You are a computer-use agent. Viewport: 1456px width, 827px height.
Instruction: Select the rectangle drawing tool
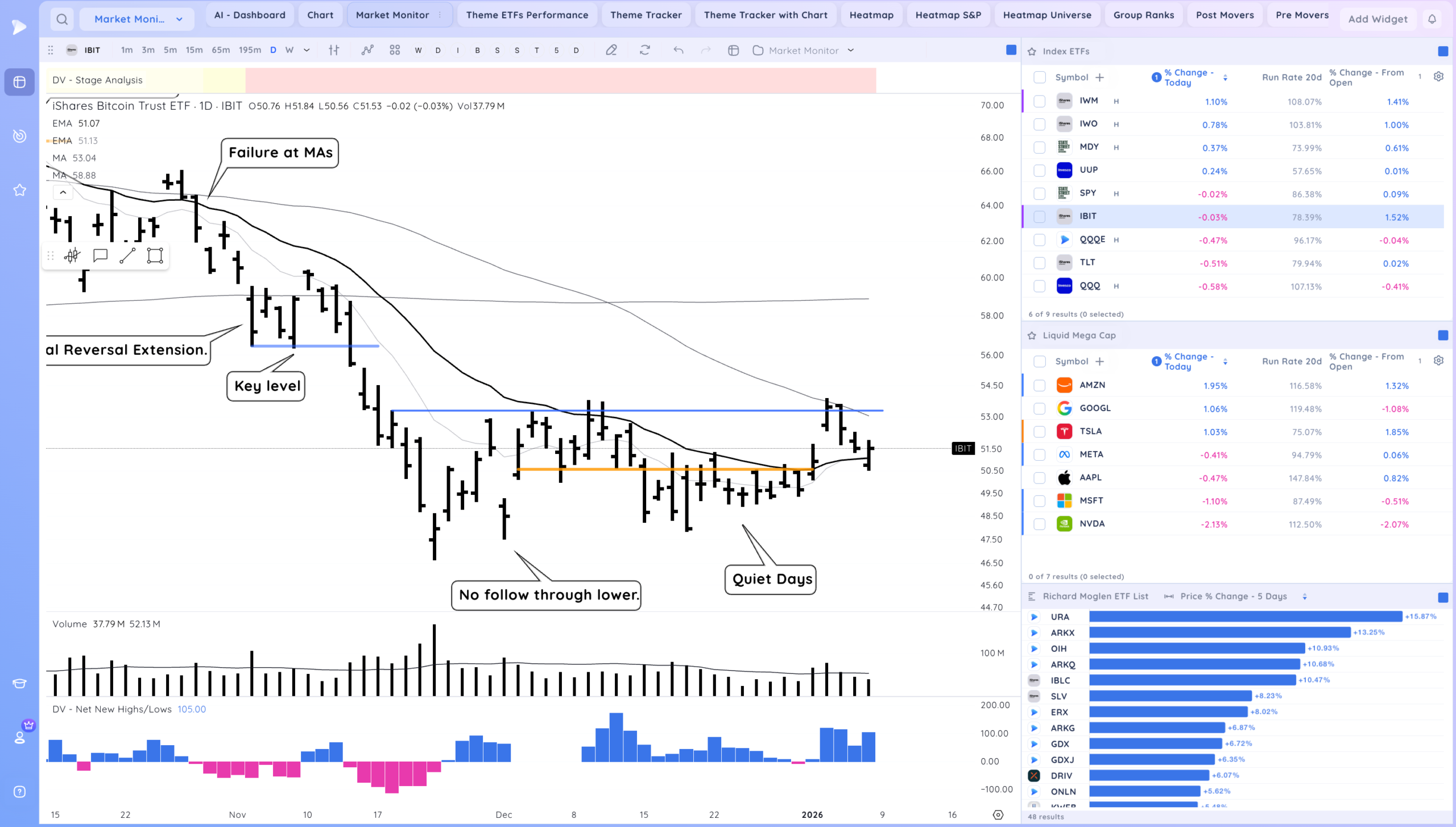[155, 256]
